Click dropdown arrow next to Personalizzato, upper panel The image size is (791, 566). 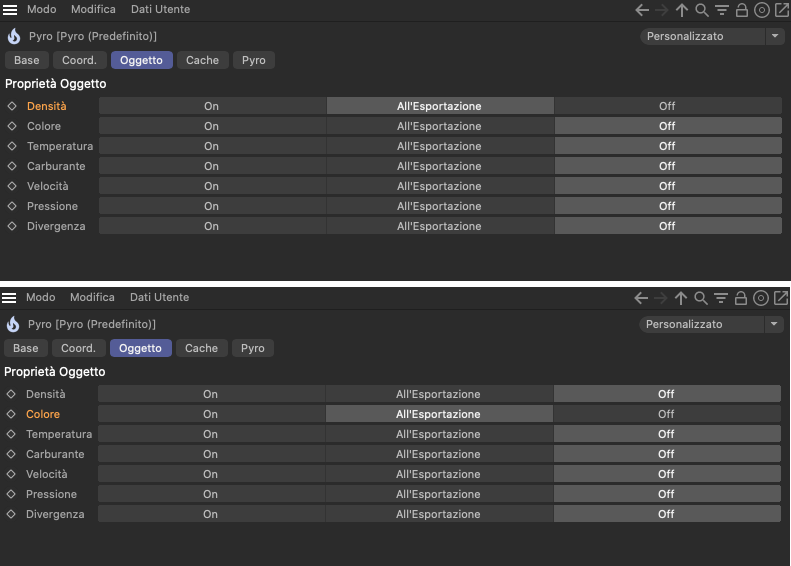tap(775, 36)
